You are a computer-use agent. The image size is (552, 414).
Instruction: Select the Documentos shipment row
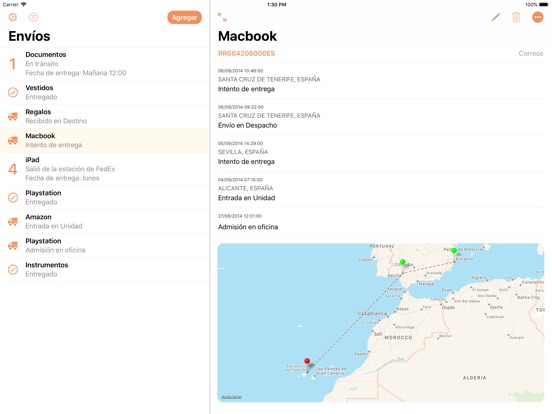tap(105, 64)
